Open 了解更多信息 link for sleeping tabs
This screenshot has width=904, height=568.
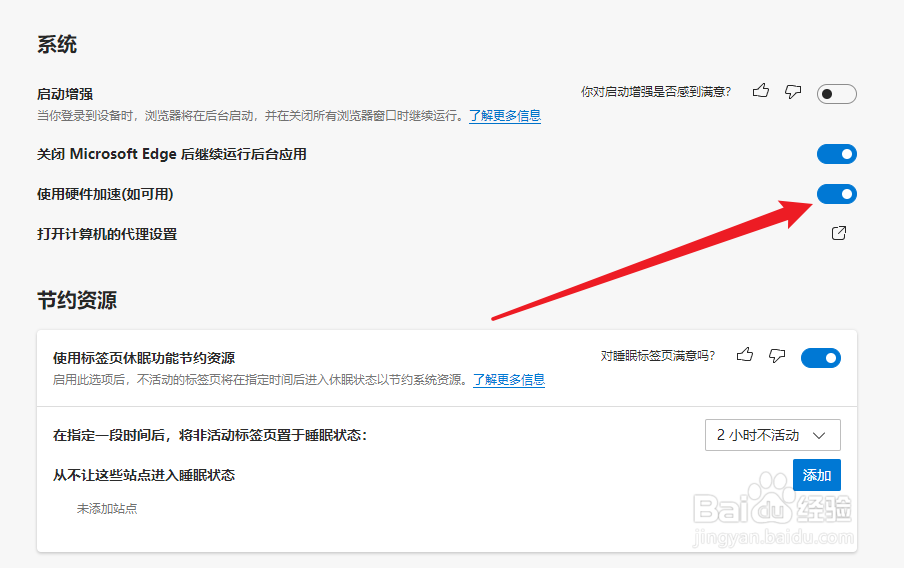coord(509,379)
